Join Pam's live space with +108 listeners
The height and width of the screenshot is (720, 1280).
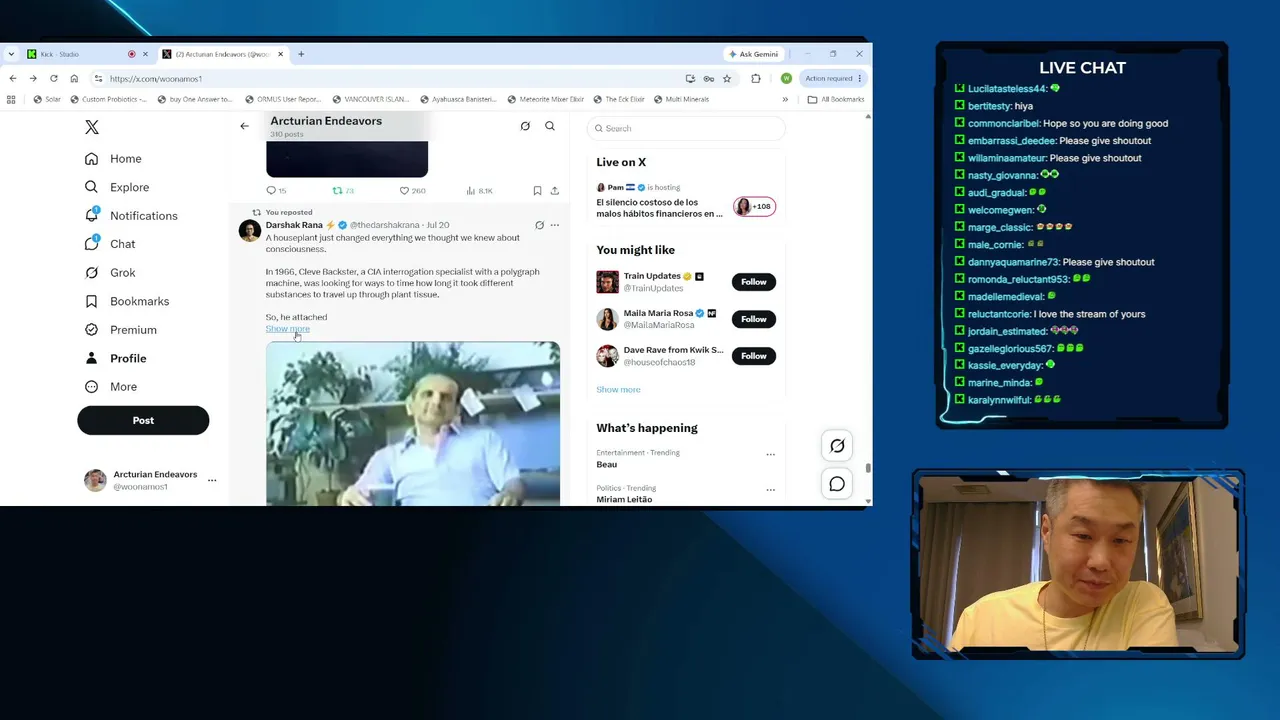click(754, 207)
